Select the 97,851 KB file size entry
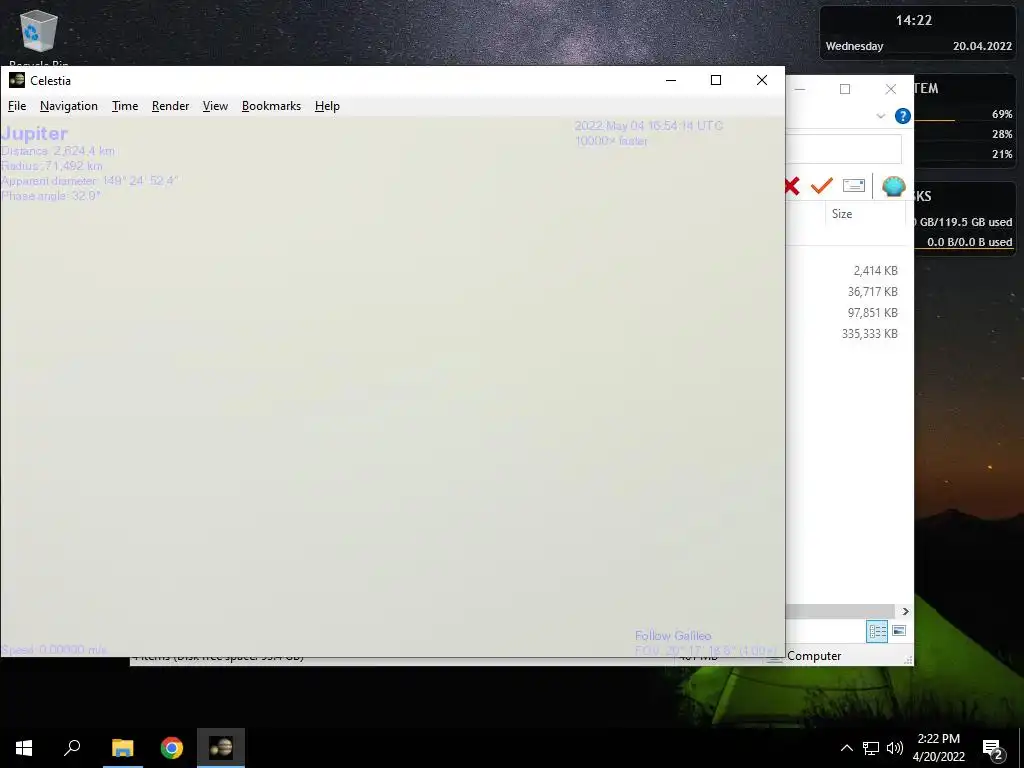 coord(872,312)
